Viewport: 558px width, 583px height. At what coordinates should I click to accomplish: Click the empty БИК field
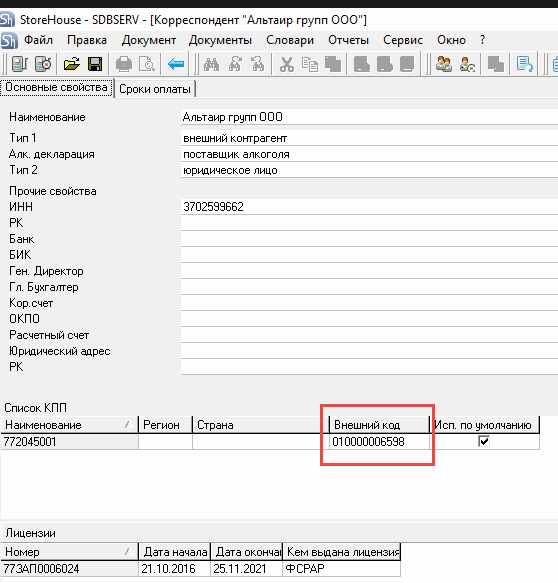tap(369, 254)
